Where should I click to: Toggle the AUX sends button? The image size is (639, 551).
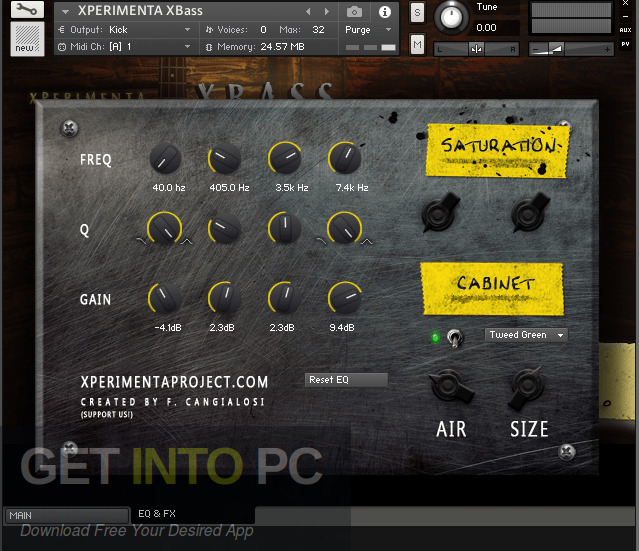point(625,30)
